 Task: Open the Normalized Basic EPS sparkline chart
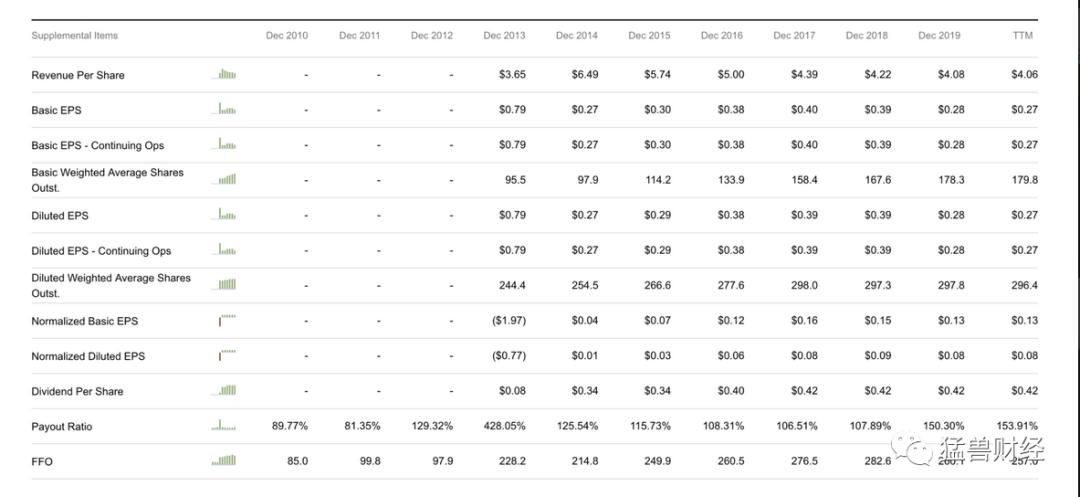227,321
